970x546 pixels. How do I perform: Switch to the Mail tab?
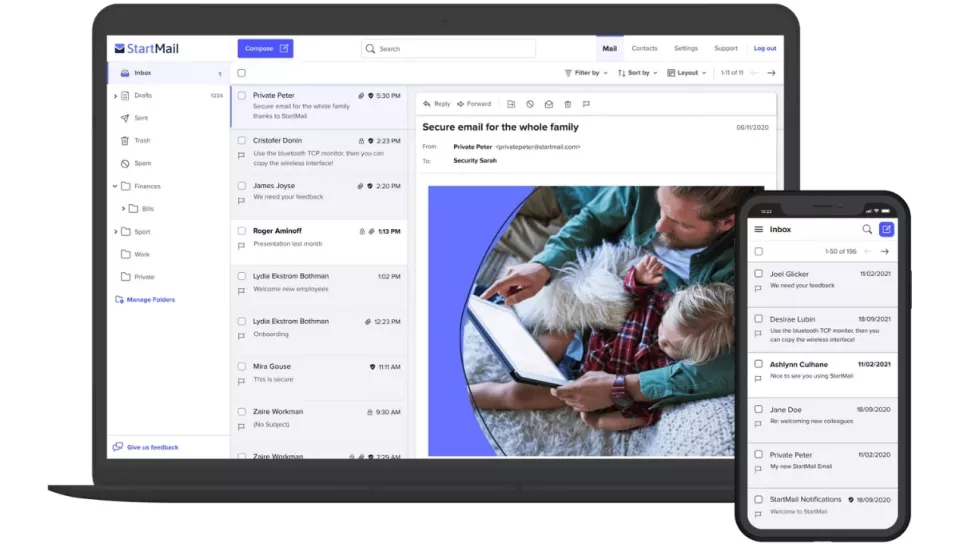609,49
